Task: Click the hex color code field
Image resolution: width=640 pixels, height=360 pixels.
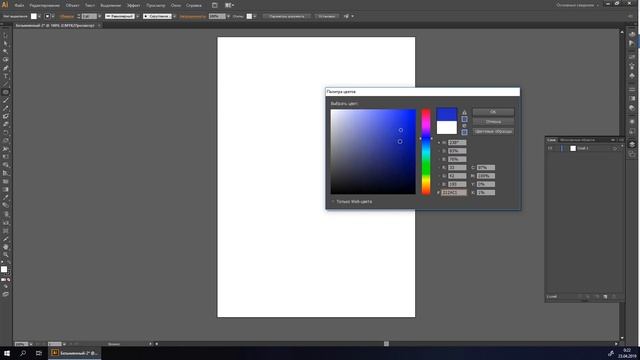Action: click(453, 192)
